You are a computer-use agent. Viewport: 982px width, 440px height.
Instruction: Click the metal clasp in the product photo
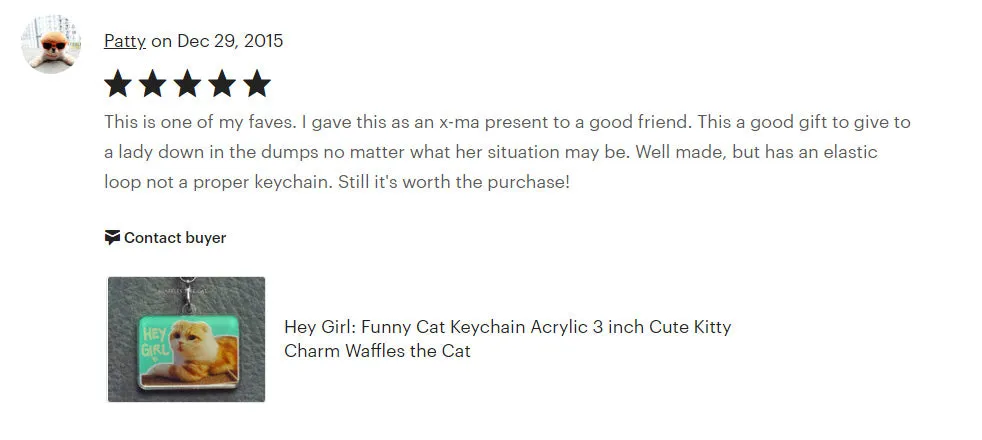(x=187, y=297)
